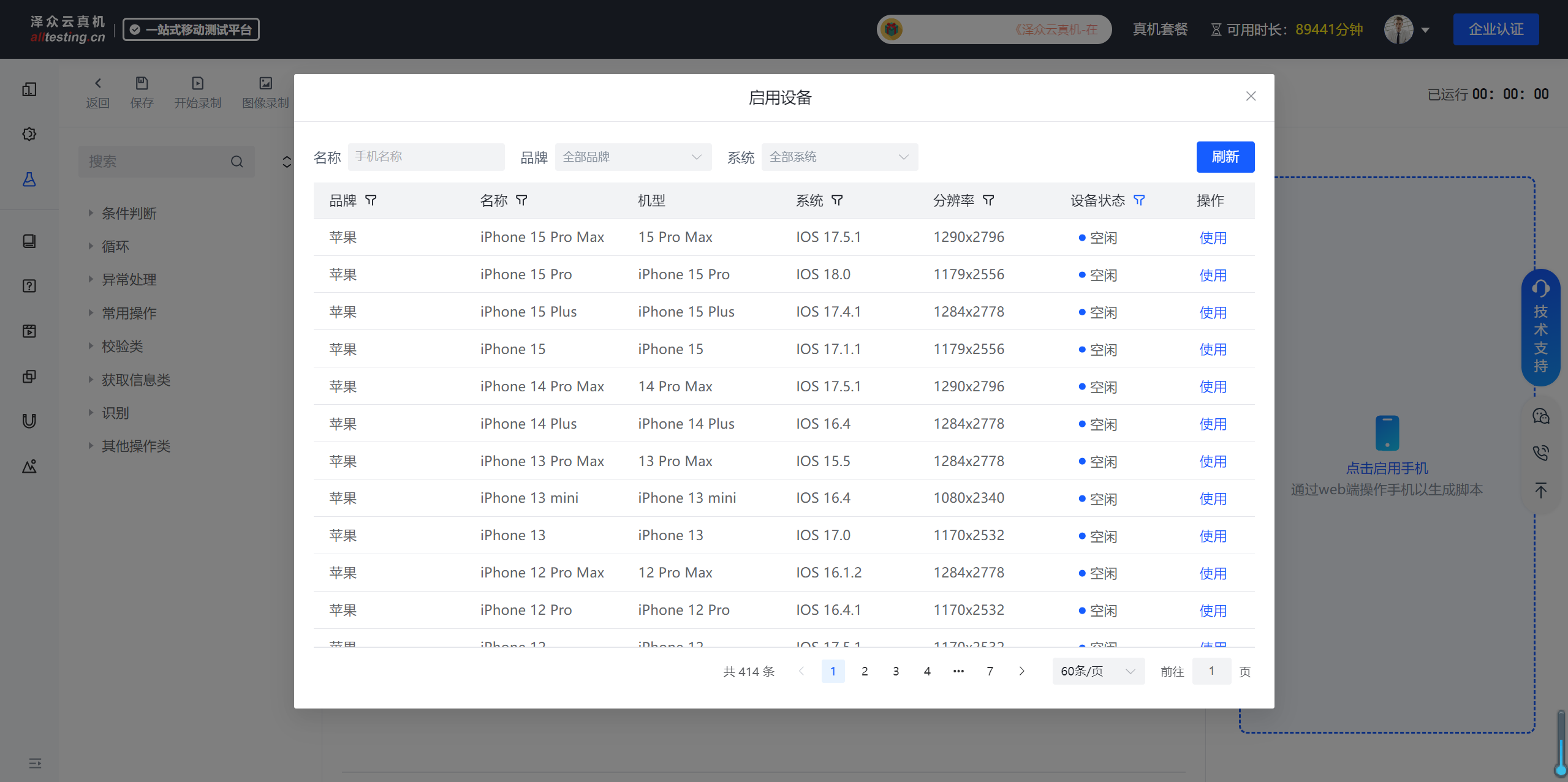
Task: Click the blue 刷新 refresh button
Action: tap(1225, 157)
